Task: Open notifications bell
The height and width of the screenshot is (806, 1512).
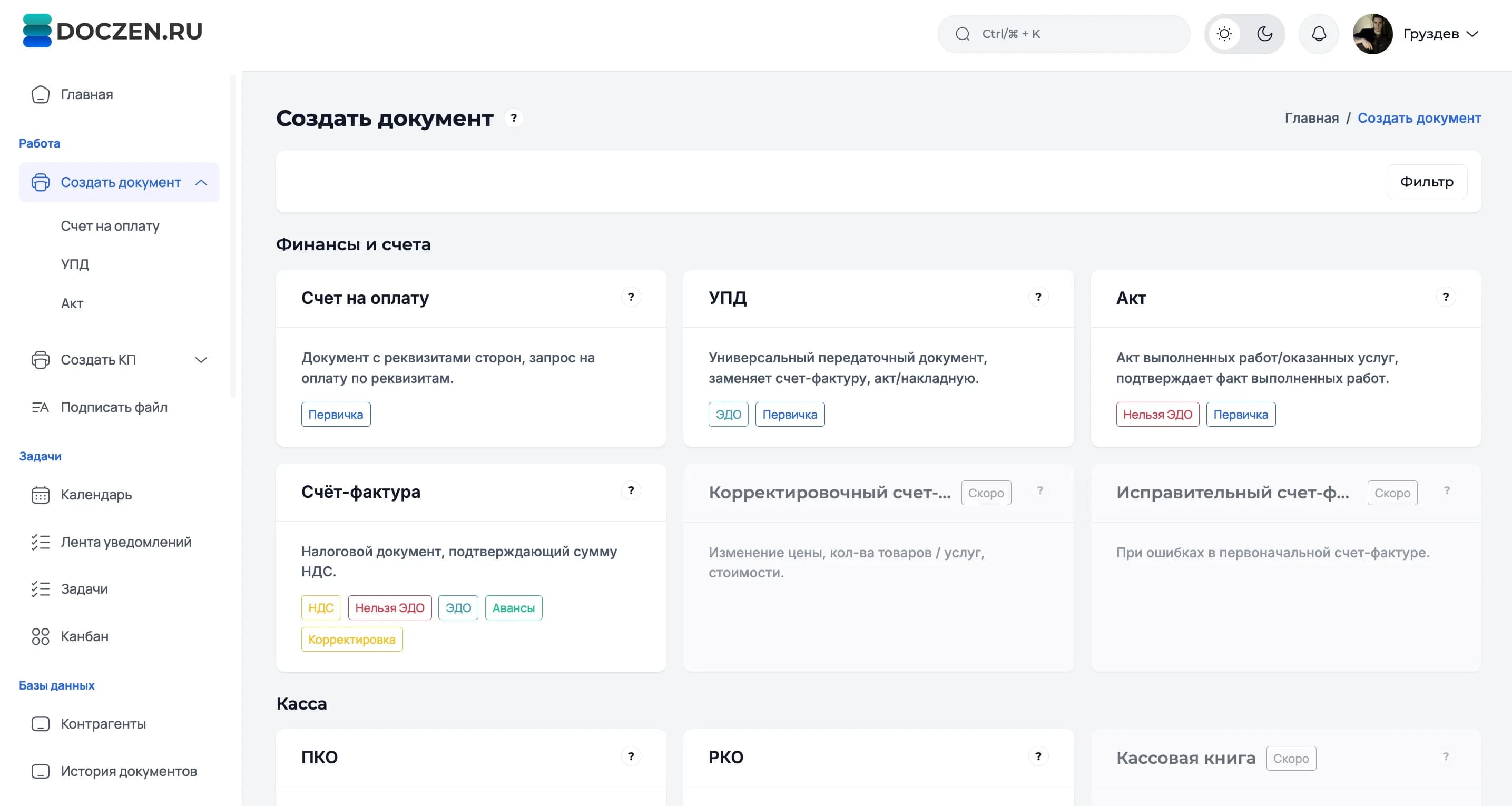Action: coord(1319,34)
